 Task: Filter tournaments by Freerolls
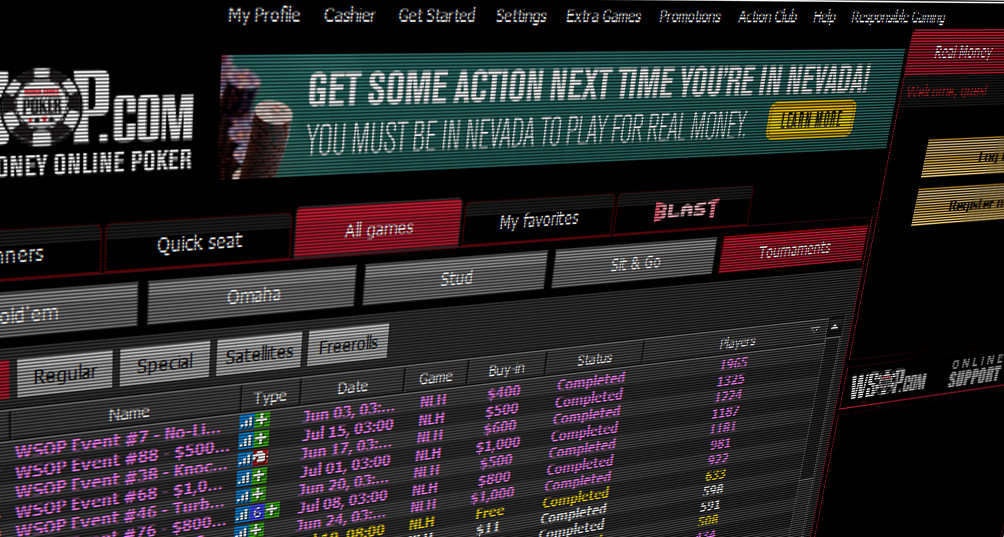pos(348,344)
